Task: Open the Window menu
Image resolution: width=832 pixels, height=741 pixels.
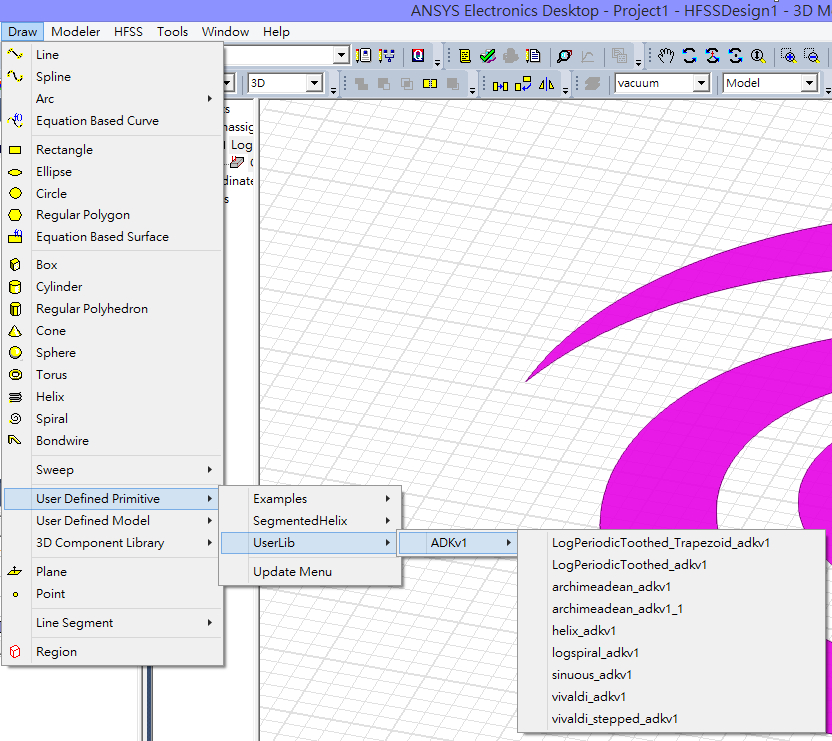Action: (226, 32)
